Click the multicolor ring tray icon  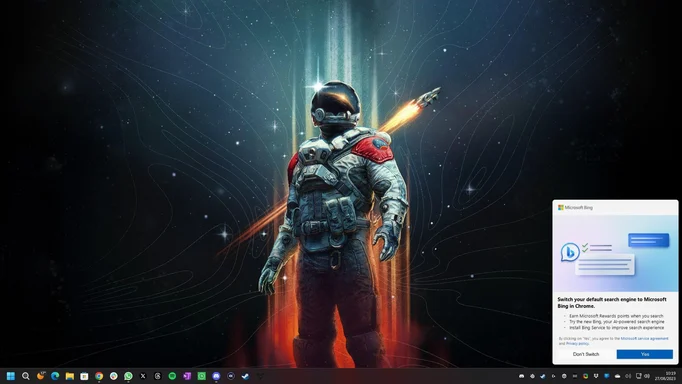click(x=585, y=376)
